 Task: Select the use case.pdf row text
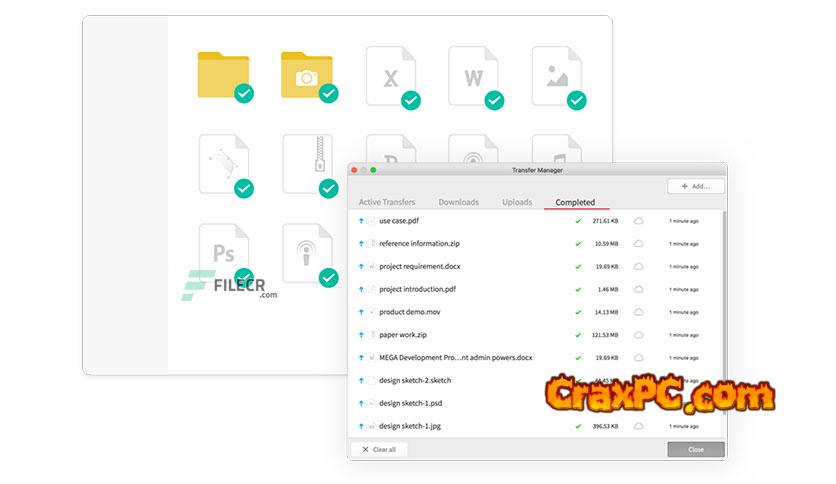(399, 221)
